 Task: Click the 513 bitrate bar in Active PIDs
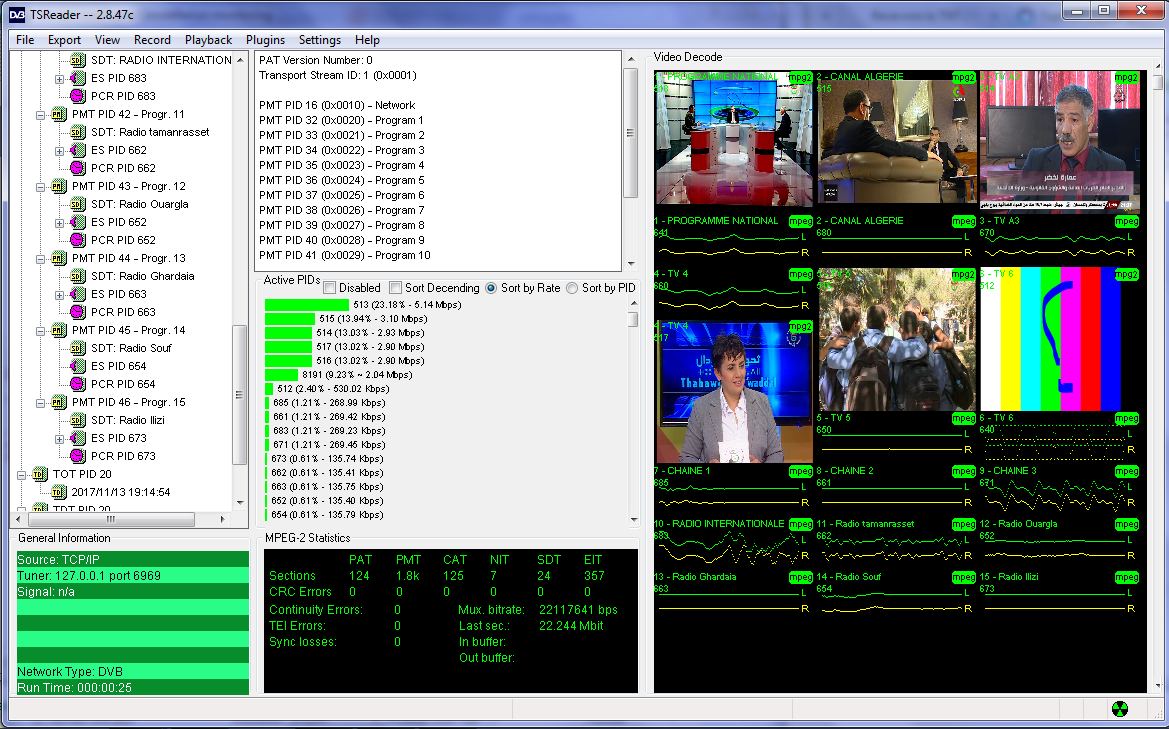(x=307, y=305)
